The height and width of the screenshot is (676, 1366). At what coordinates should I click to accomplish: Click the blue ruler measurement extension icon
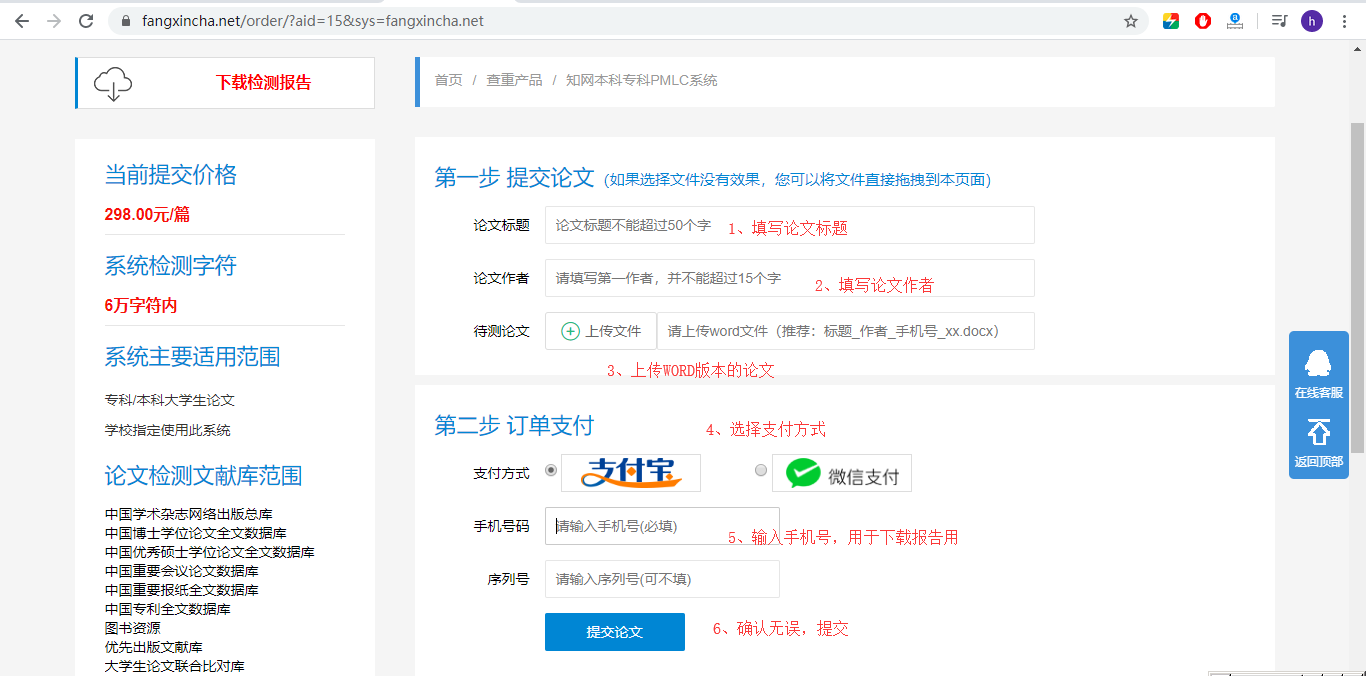1234,19
